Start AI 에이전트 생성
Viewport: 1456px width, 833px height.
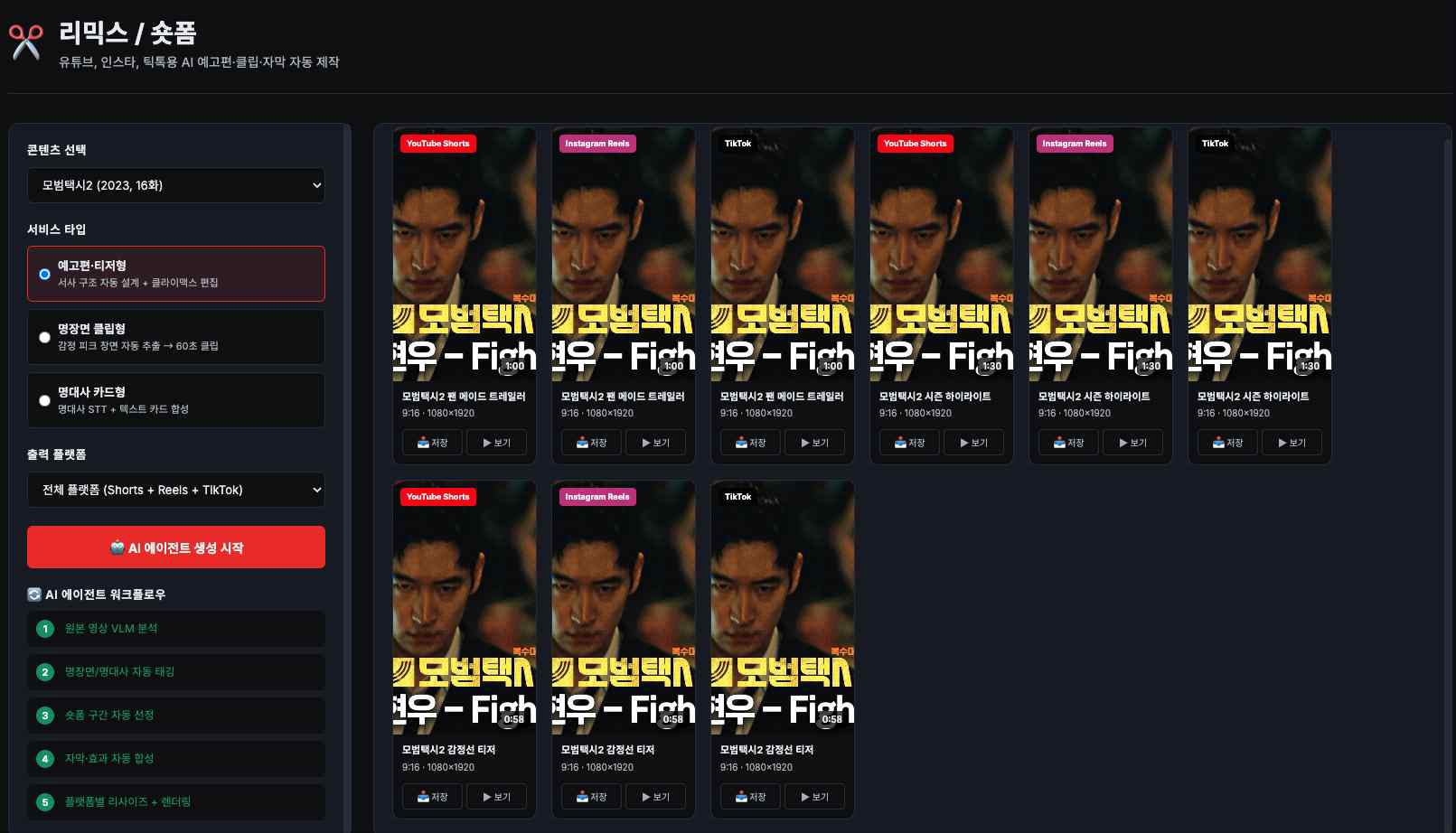click(x=176, y=548)
